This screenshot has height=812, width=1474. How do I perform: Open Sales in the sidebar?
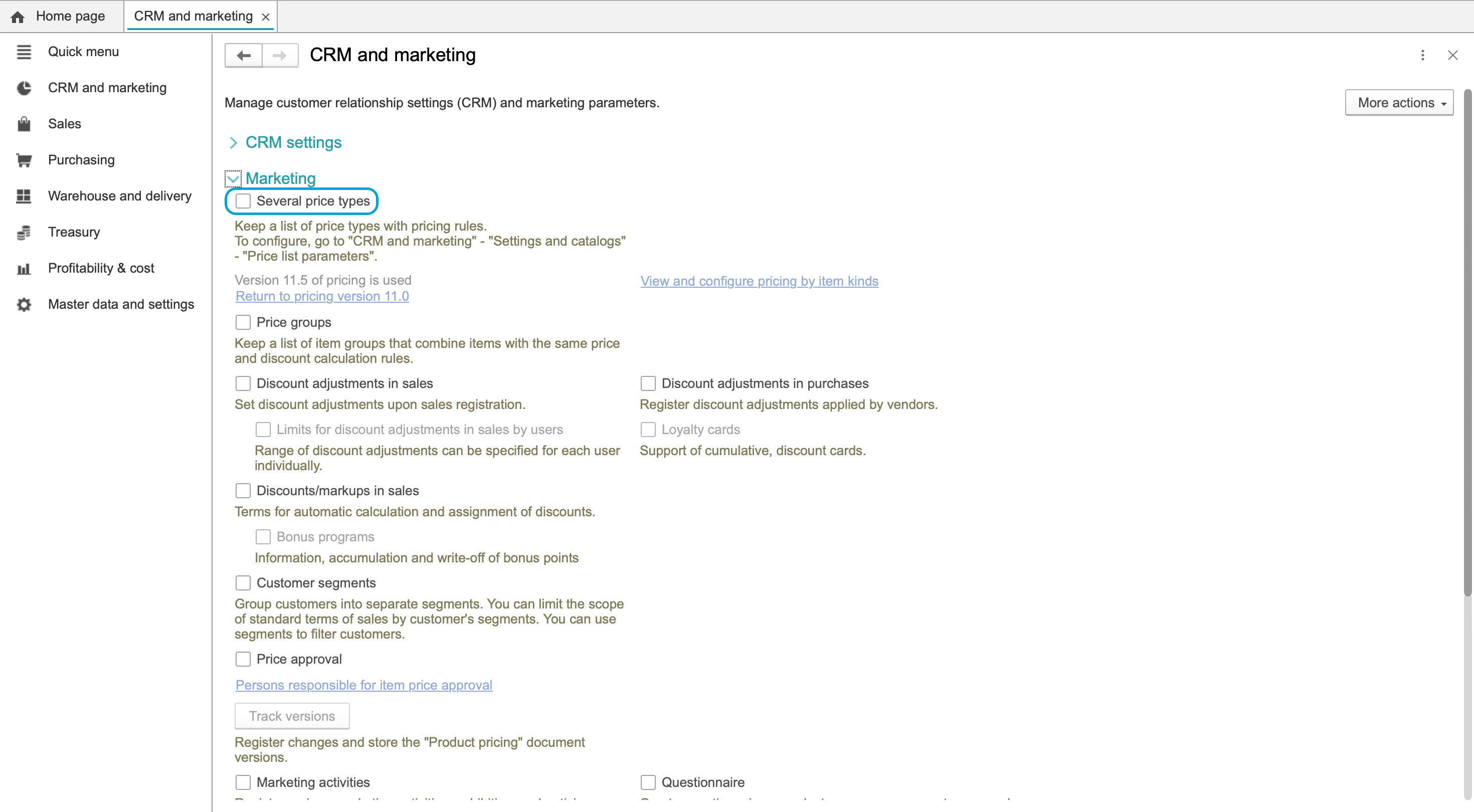65,124
